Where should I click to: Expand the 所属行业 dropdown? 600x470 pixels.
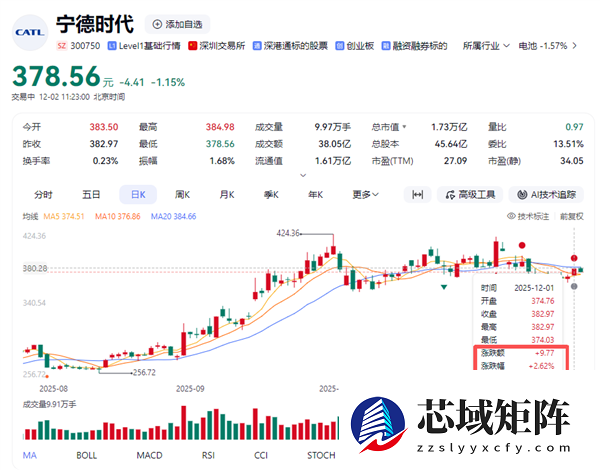(486, 46)
